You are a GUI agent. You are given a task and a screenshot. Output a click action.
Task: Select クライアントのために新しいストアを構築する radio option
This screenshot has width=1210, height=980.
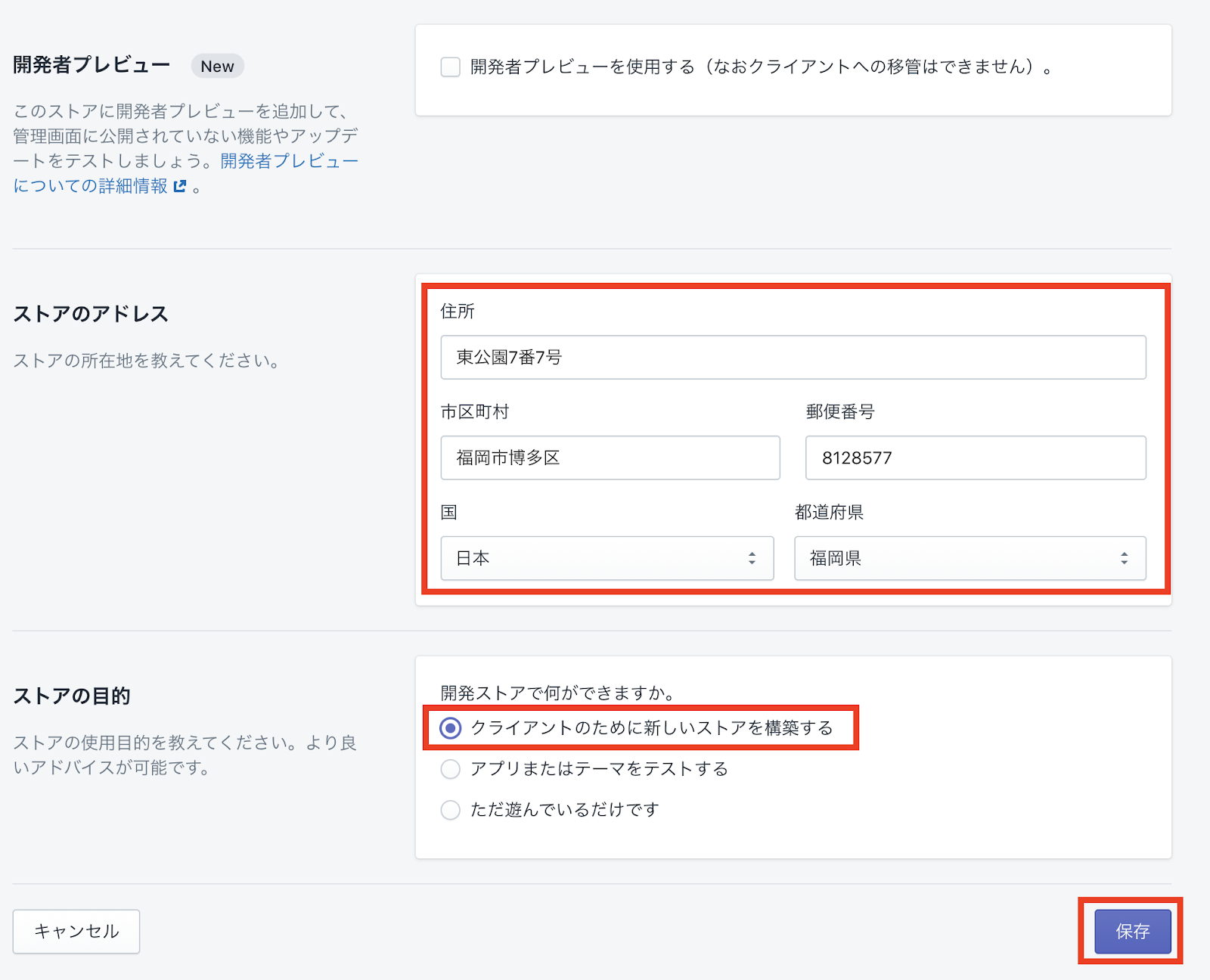451,728
